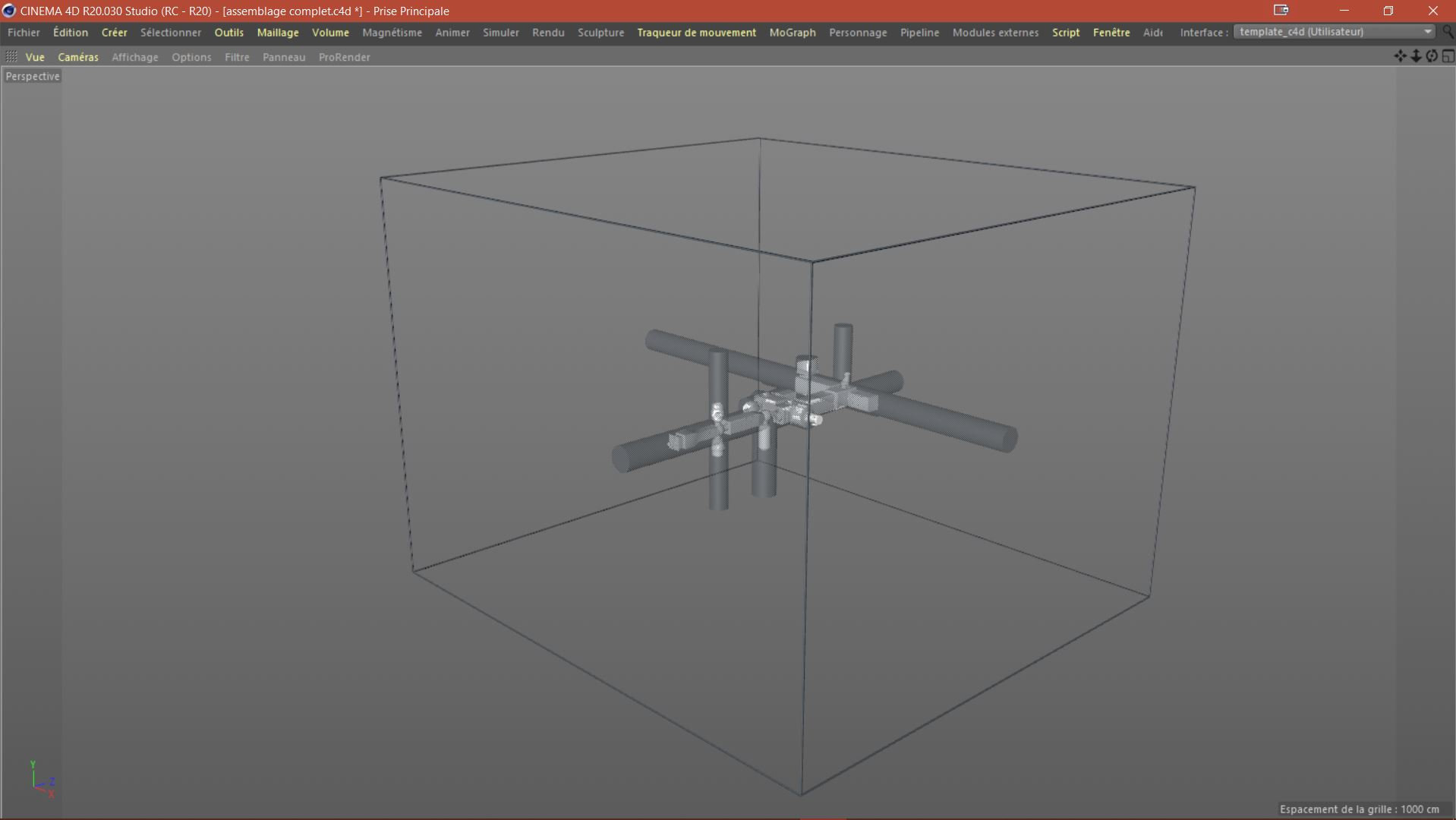Click the viewport pan camera icon
Viewport: 1456px width, 820px height.
(x=1400, y=56)
